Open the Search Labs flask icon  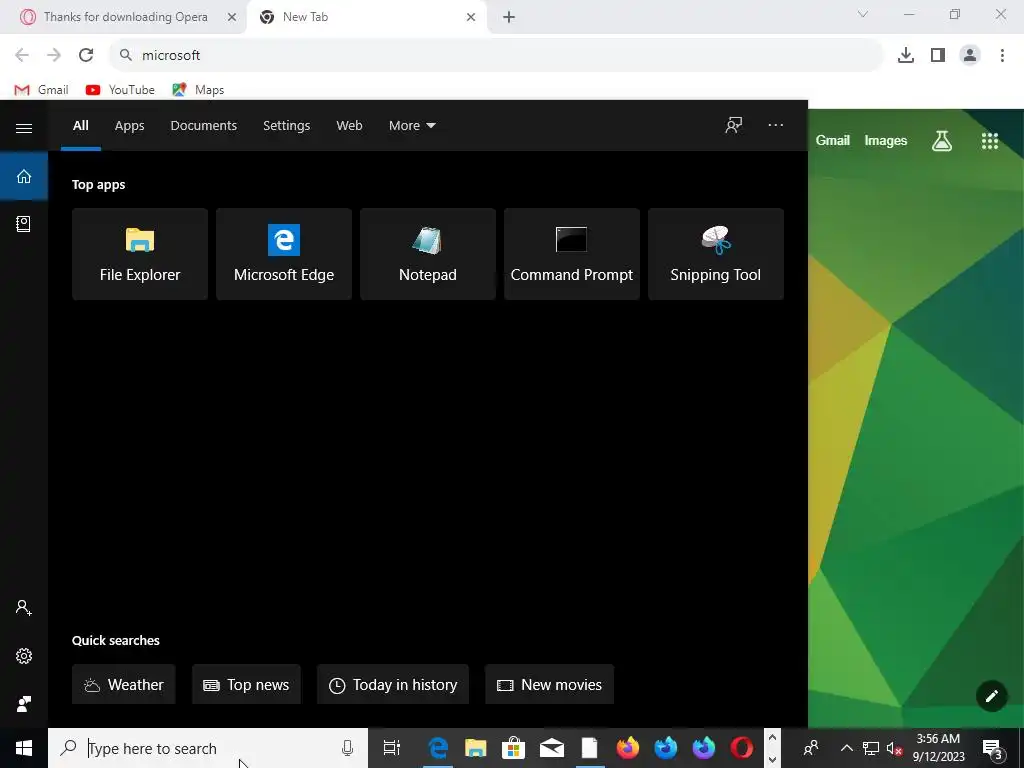click(942, 140)
